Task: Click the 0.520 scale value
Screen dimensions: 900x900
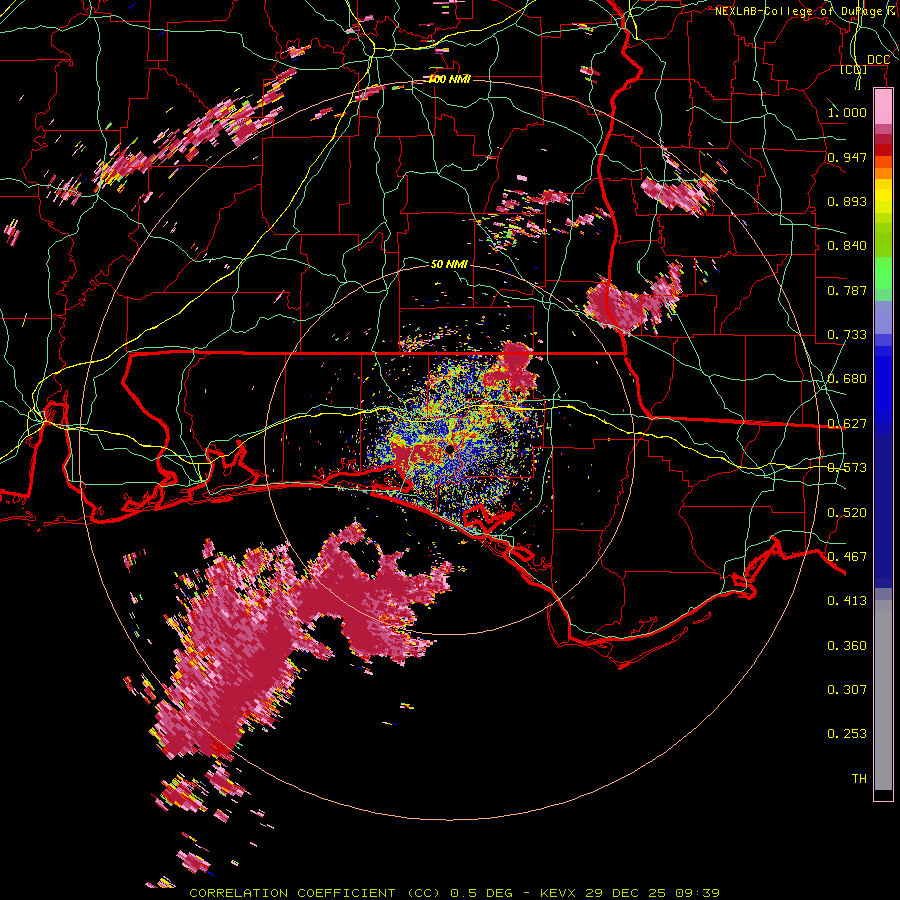Action: coord(847,512)
